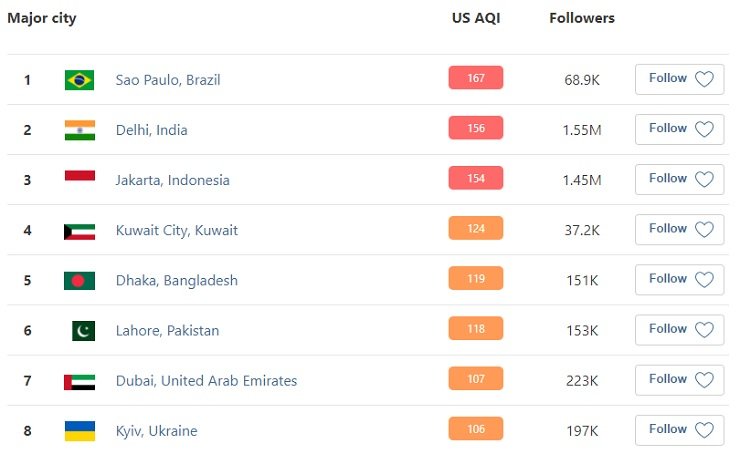The width and height of the screenshot is (740, 454).
Task: Click the Kuwait flag icon
Action: [x=79, y=230]
